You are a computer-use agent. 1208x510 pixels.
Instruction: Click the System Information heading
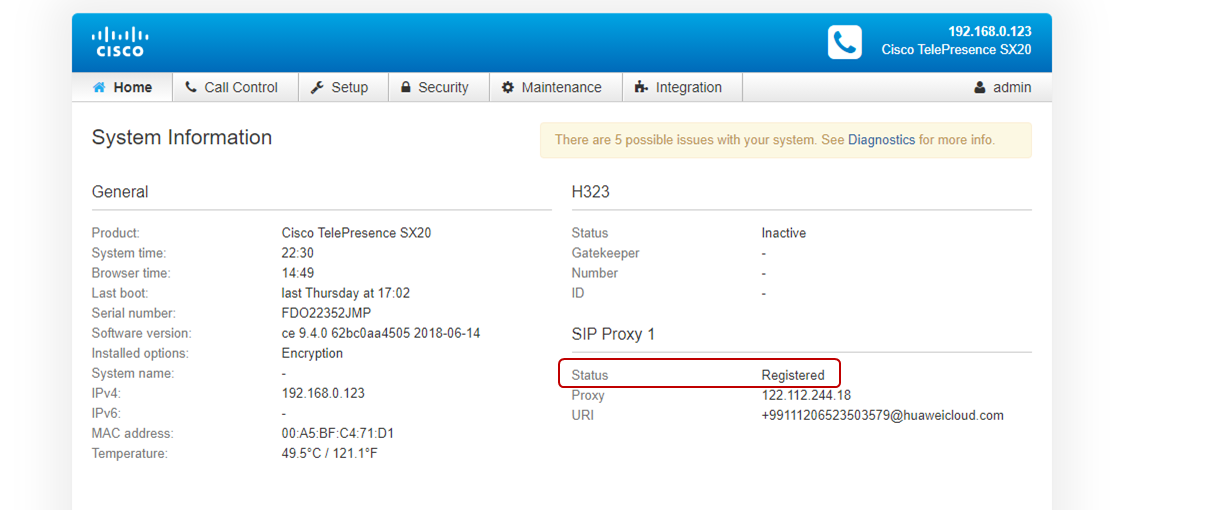[181, 138]
